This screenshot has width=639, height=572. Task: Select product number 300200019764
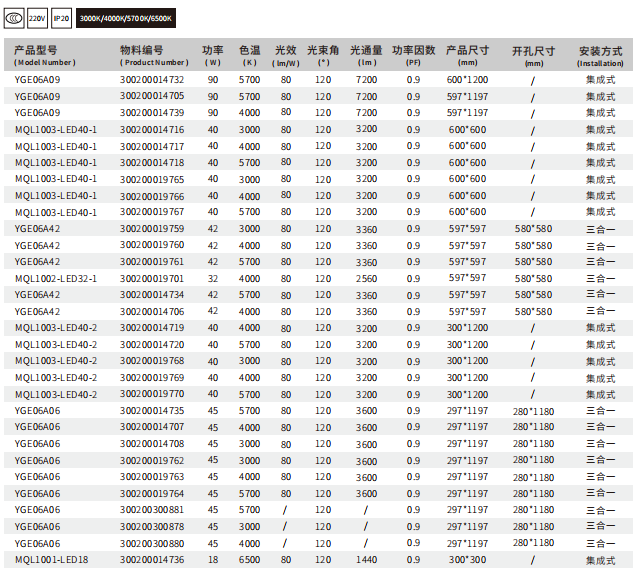point(152,493)
